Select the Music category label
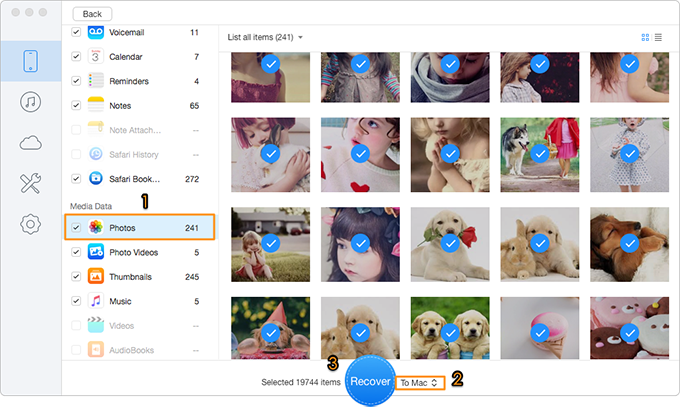This screenshot has height=413, width=680. 120,301
